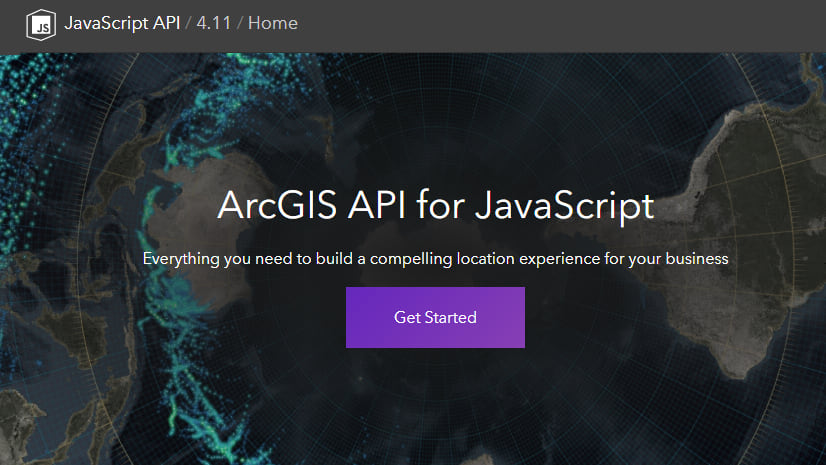Click the purple Get Started button

pyautogui.click(x=435, y=318)
